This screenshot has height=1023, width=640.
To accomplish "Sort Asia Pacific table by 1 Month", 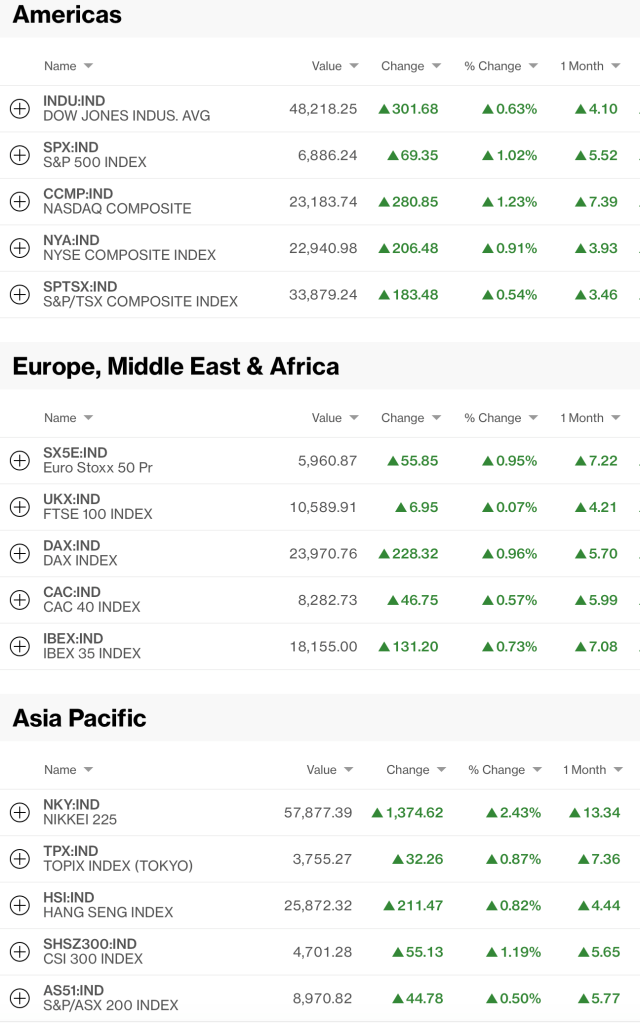I will [592, 770].
